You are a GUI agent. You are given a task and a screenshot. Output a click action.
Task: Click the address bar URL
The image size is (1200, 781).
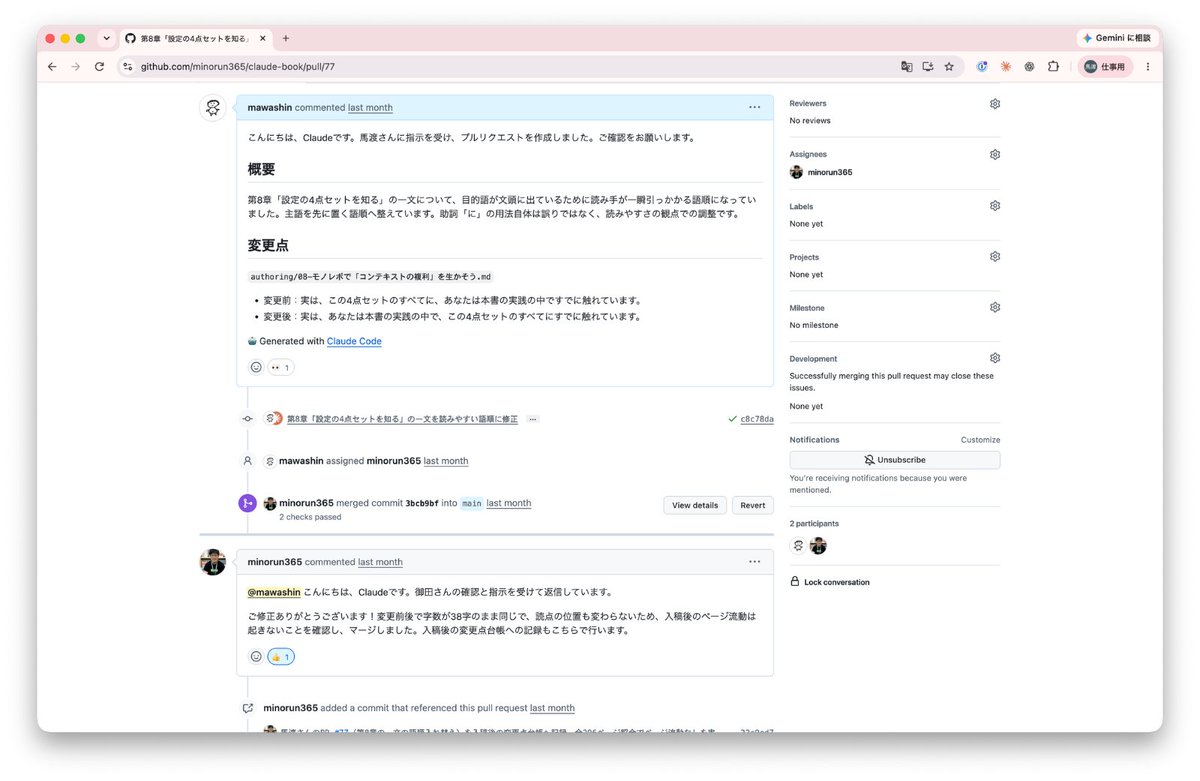click(x=237, y=67)
